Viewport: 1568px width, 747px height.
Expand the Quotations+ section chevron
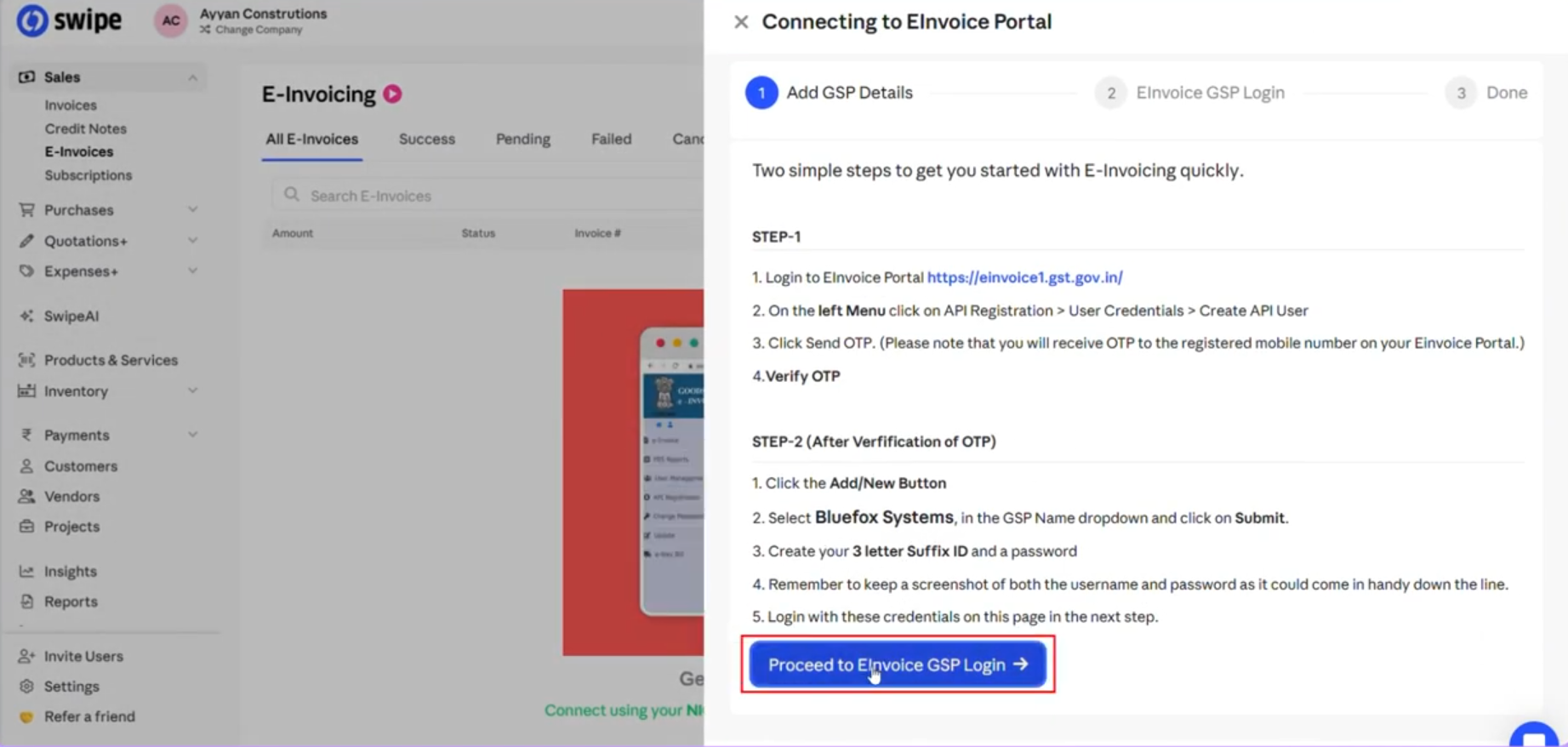193,241
